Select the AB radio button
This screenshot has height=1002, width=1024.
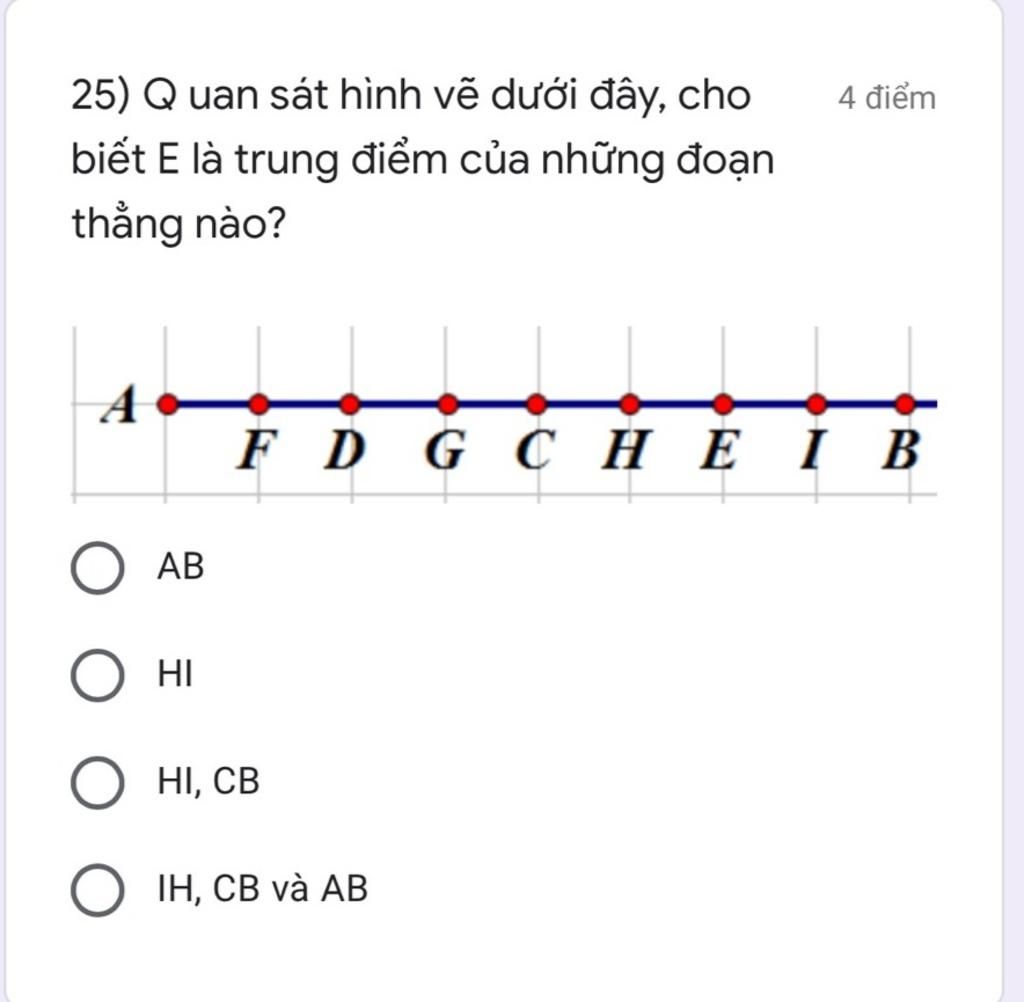coord(97,568)
